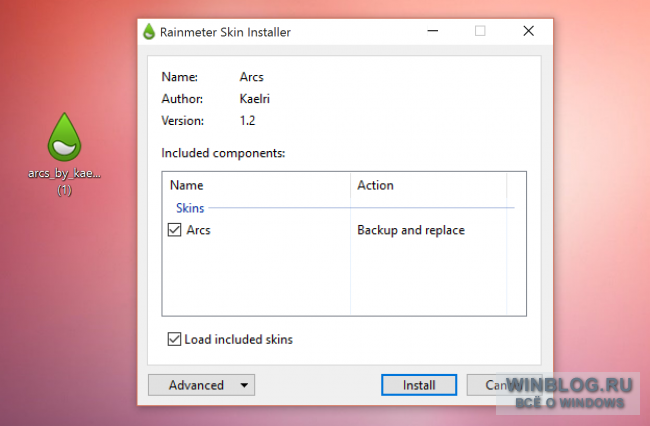Click the Version label

[182, 121]
